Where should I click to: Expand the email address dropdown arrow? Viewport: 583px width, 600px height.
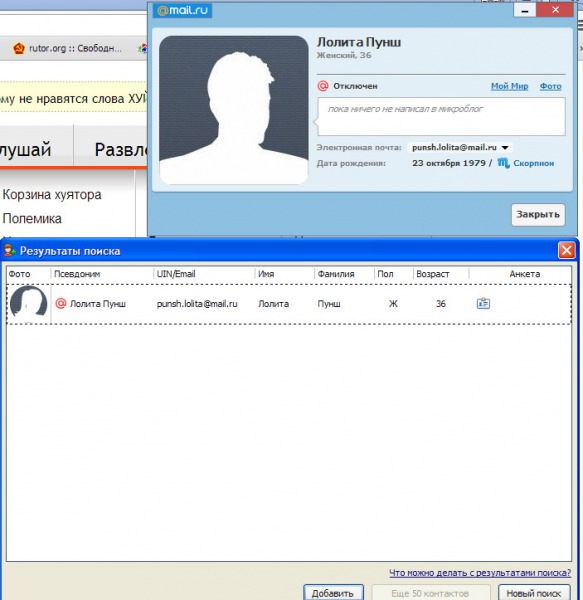pyautogui.click(x=505, y=148)
